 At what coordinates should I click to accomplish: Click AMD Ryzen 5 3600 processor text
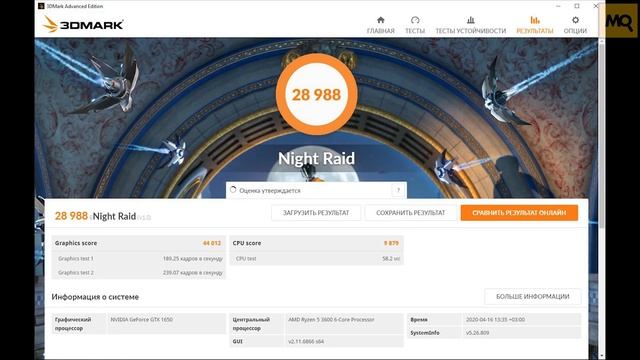331,320
